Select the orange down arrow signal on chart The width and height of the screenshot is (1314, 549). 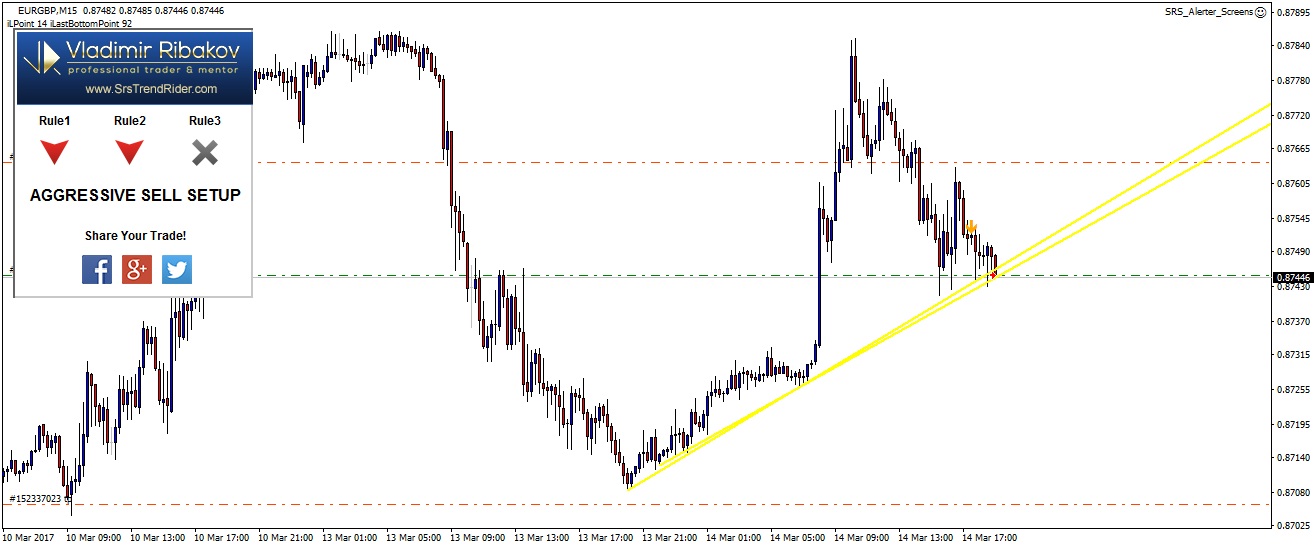click(x=970, y=228)
